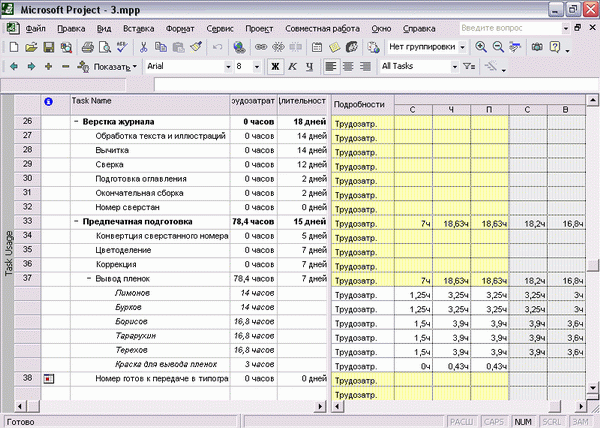Open Проект menu
The height and width of the screenshot is (428, 600).
[259, 29]
